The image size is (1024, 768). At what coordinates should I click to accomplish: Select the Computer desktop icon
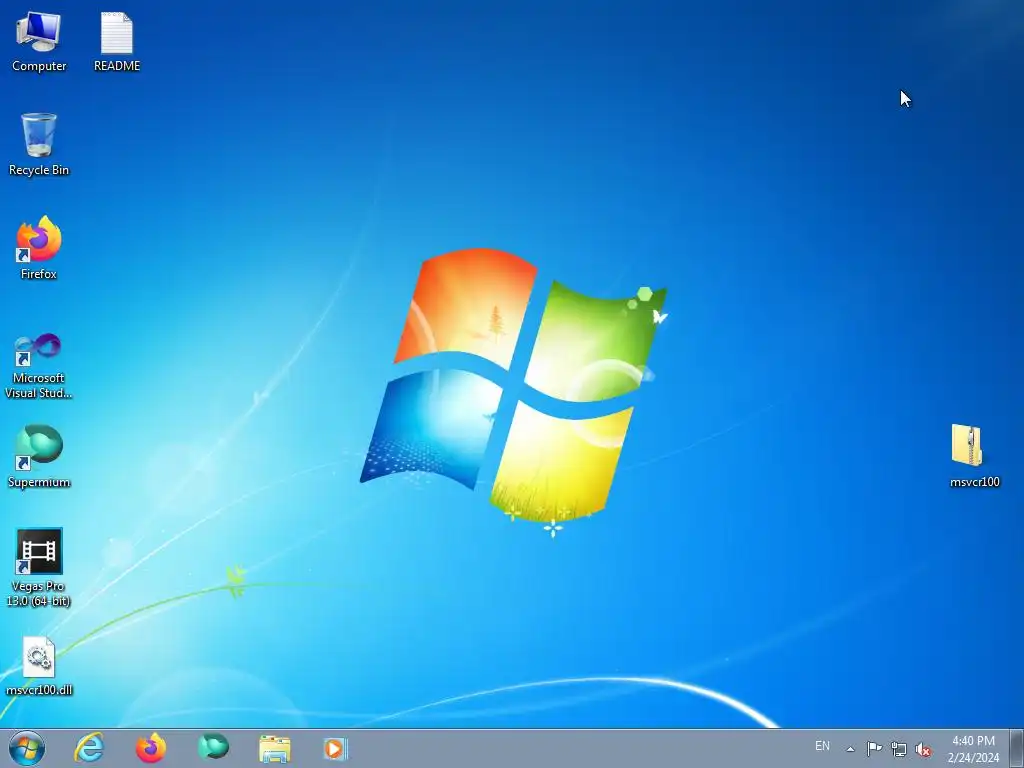(x=39, y=42)
